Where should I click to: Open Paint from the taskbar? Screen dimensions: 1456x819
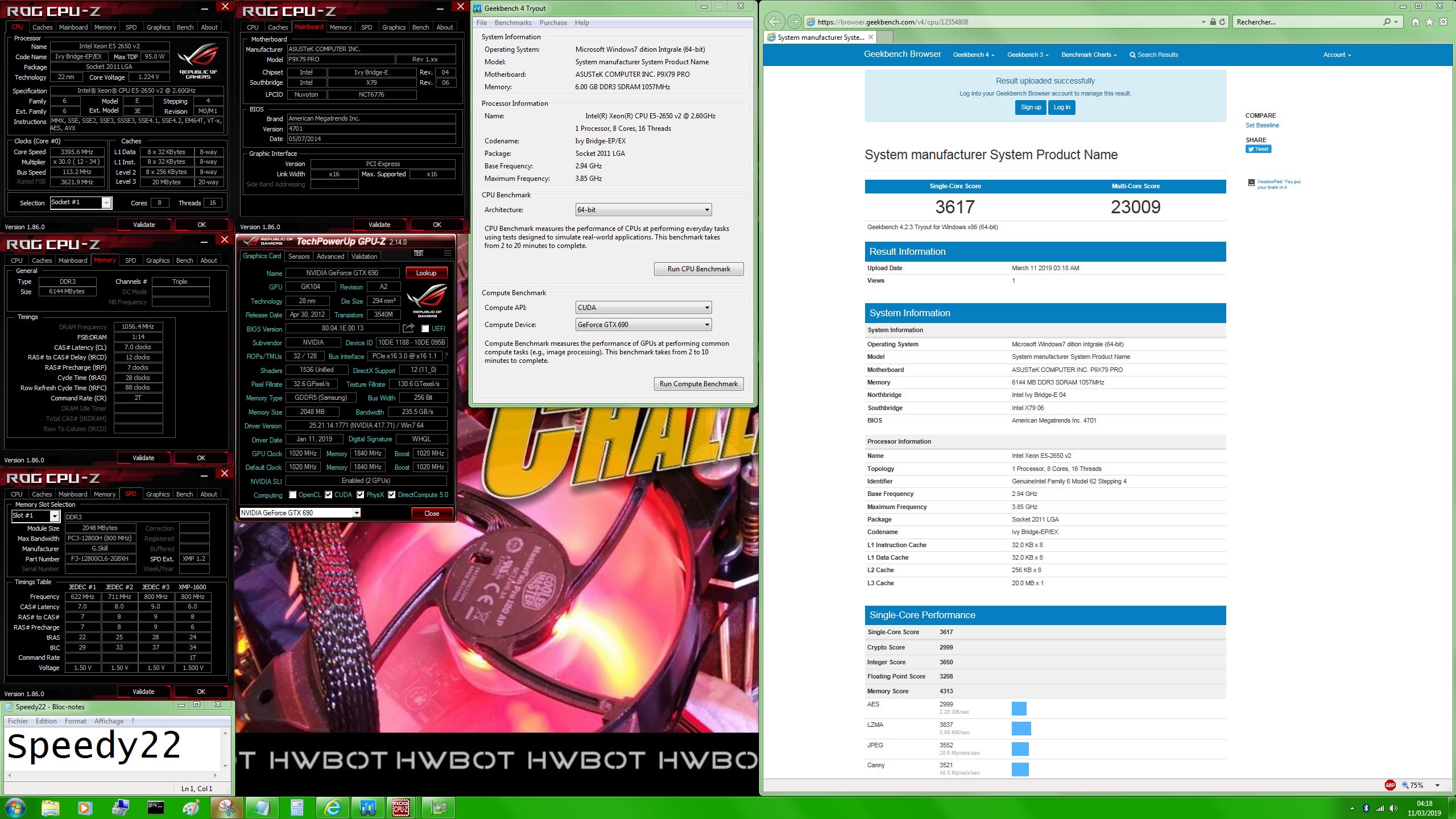tap(191, 808)
